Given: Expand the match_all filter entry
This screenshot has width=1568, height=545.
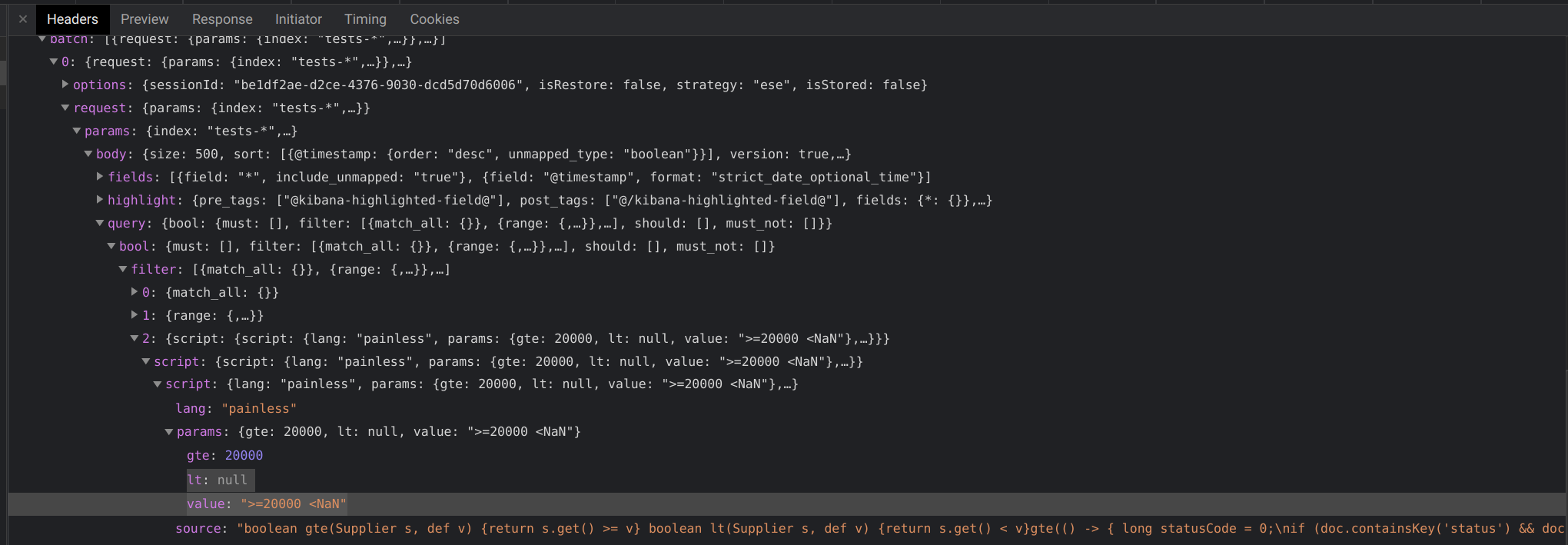Looking at the screenshot, I should point(135,292).
